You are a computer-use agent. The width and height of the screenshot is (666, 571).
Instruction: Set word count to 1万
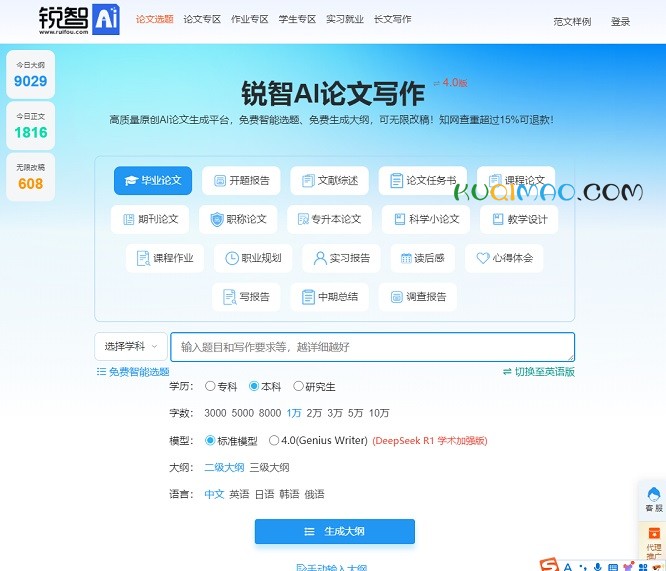coord(294,413)
